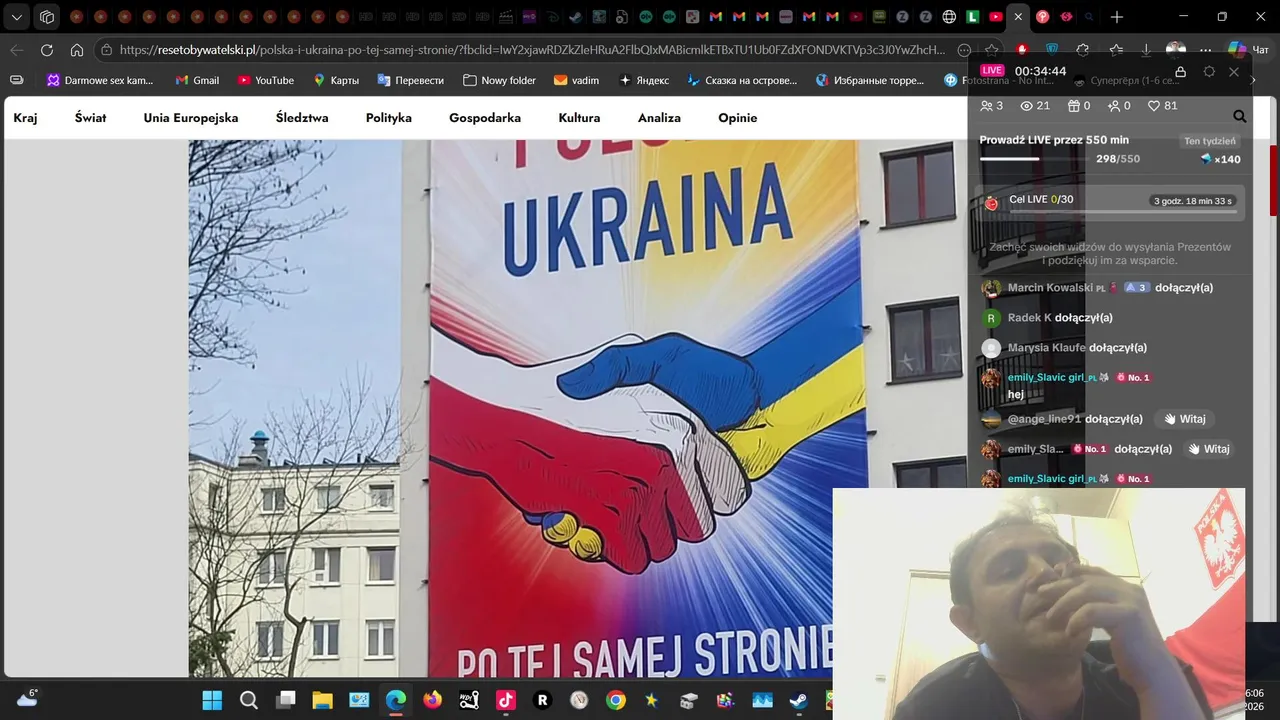Open TikTok LIVE Studio taskbar icon
This screenshot has width=1280, height=720.
506,700
